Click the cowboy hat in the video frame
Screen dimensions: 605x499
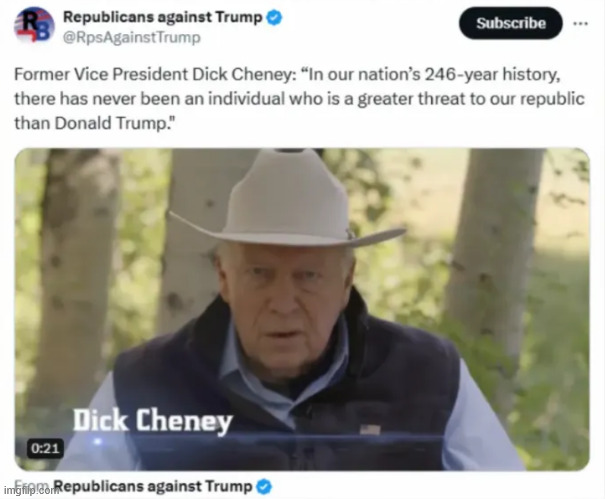pyautogui.click(x=287, y=200)
